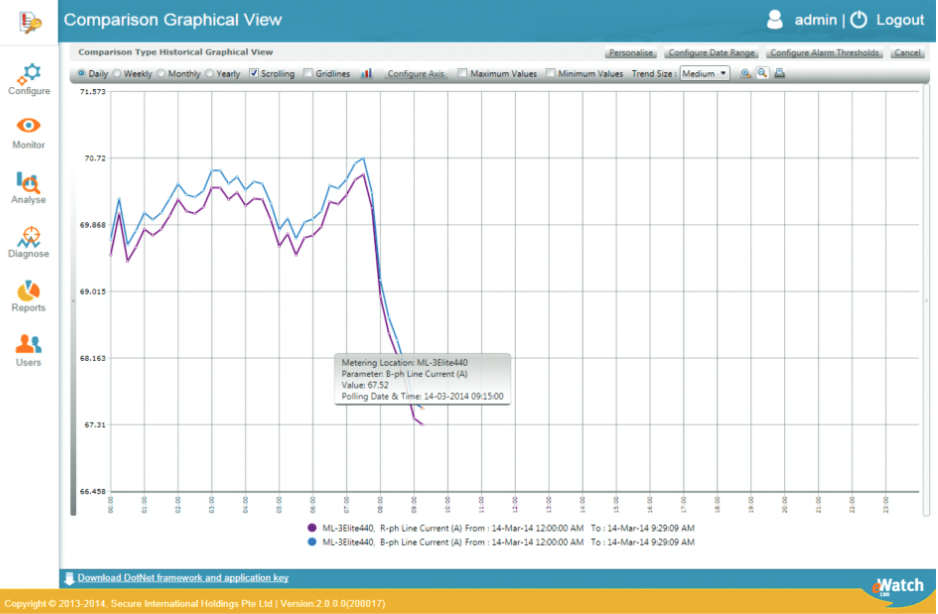This screenshot has width=938, height=614.
Task: Enable the Maximum Values checkbox
Action: coord(462,73)
